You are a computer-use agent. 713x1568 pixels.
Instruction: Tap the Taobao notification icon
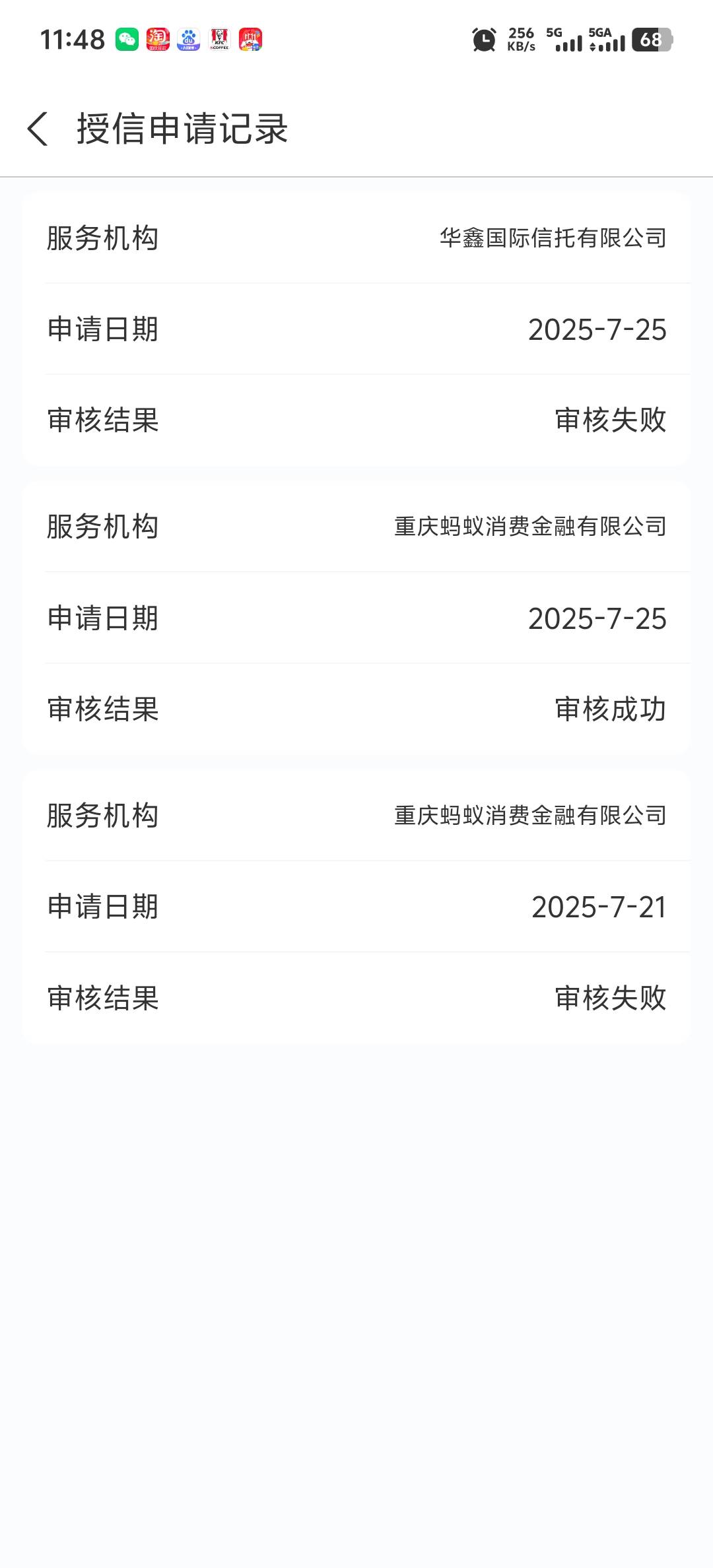tap(158, 40)
